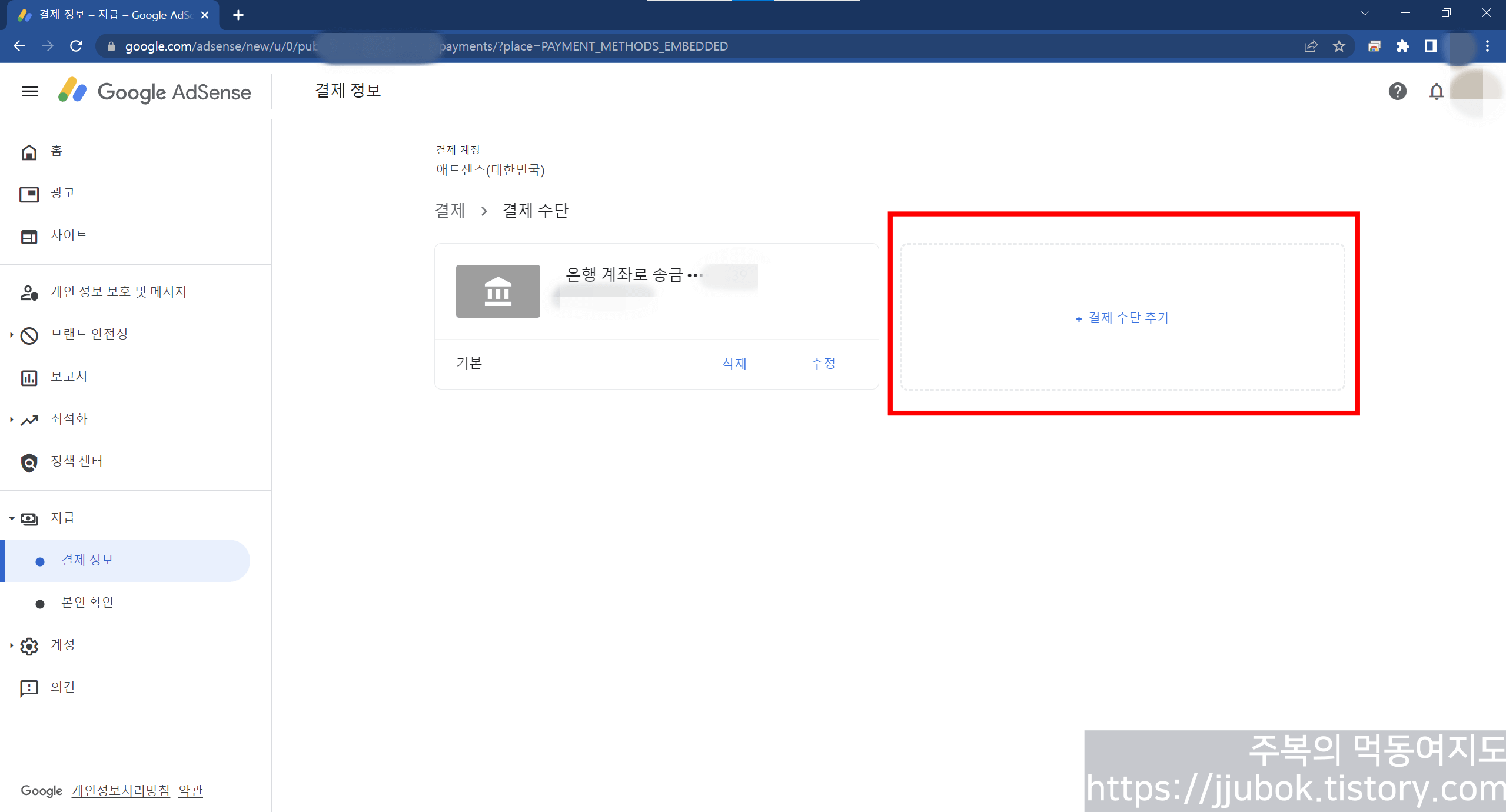
Task: Select the 본인 확인 menu item
Action: point(87,601)
